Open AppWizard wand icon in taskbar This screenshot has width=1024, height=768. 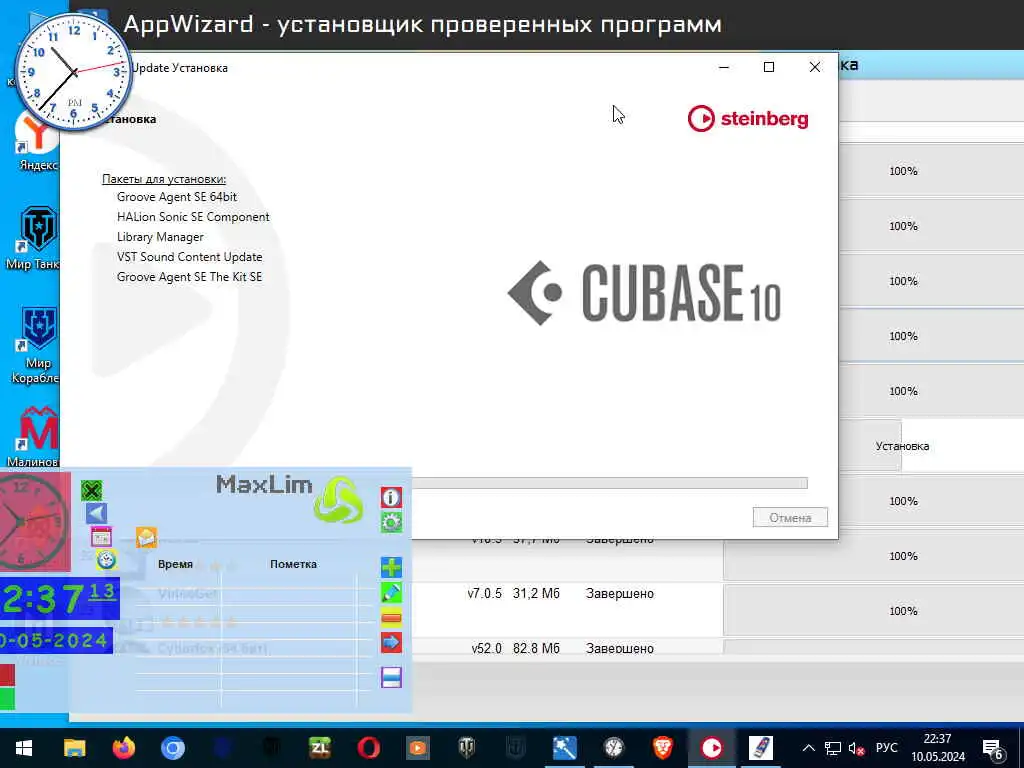click(565, 748)
